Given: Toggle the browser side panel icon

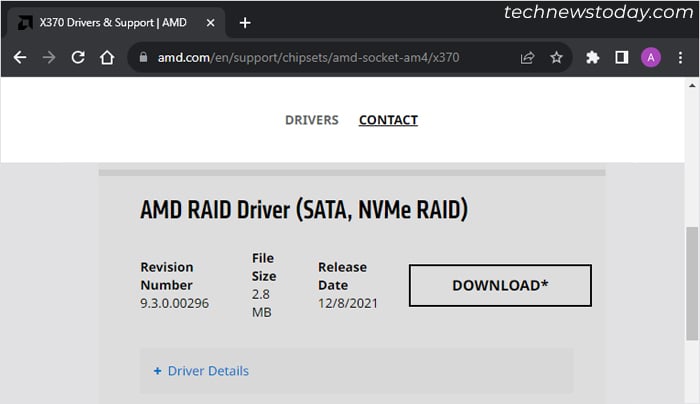Looking at the screenshot, I should tap(621, 57).
